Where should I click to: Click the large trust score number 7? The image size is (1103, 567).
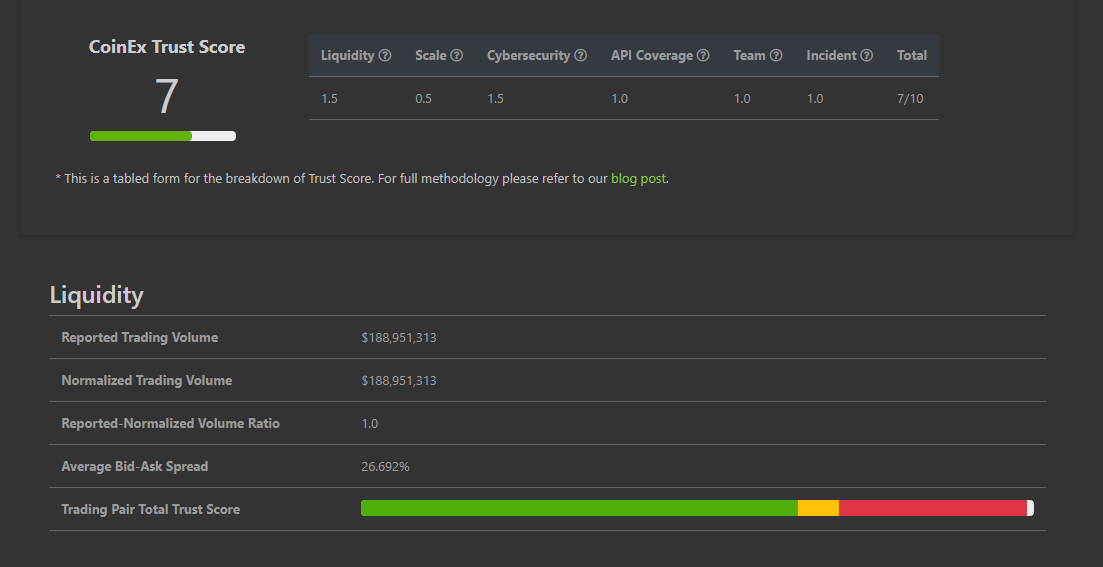[166, 97]
